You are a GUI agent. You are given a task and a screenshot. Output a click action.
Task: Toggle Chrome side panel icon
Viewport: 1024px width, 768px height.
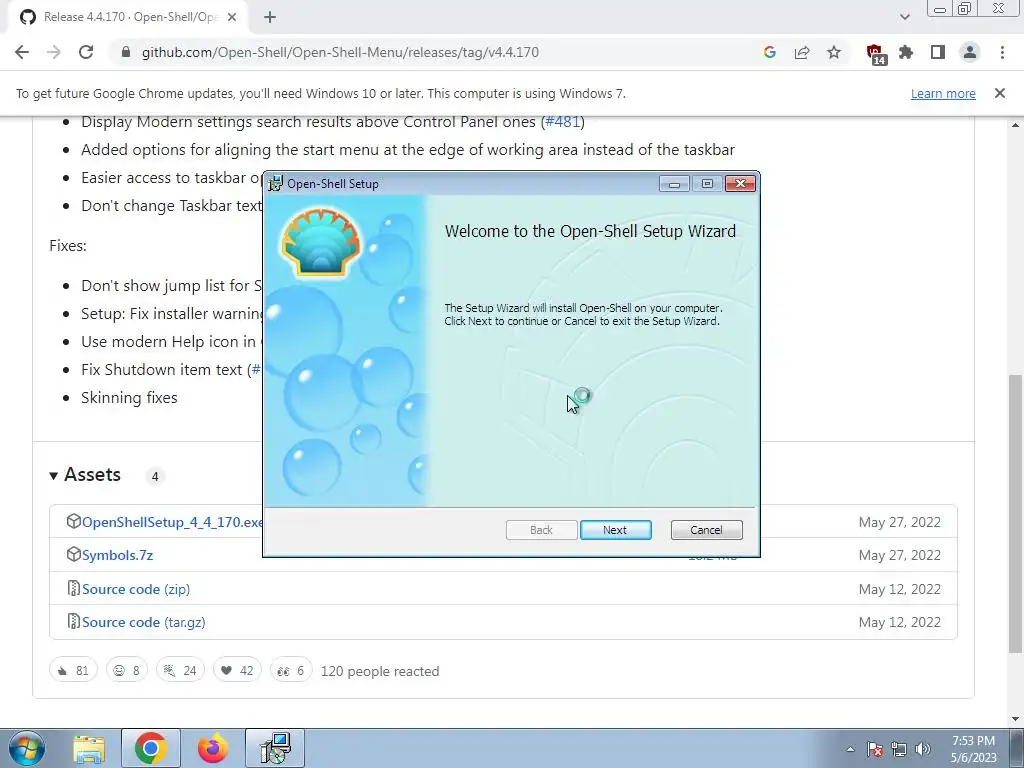(938, 52)
